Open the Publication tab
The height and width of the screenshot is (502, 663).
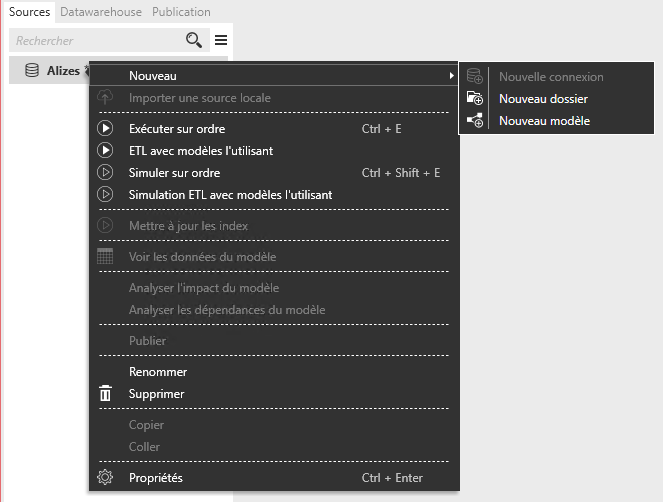181,12
